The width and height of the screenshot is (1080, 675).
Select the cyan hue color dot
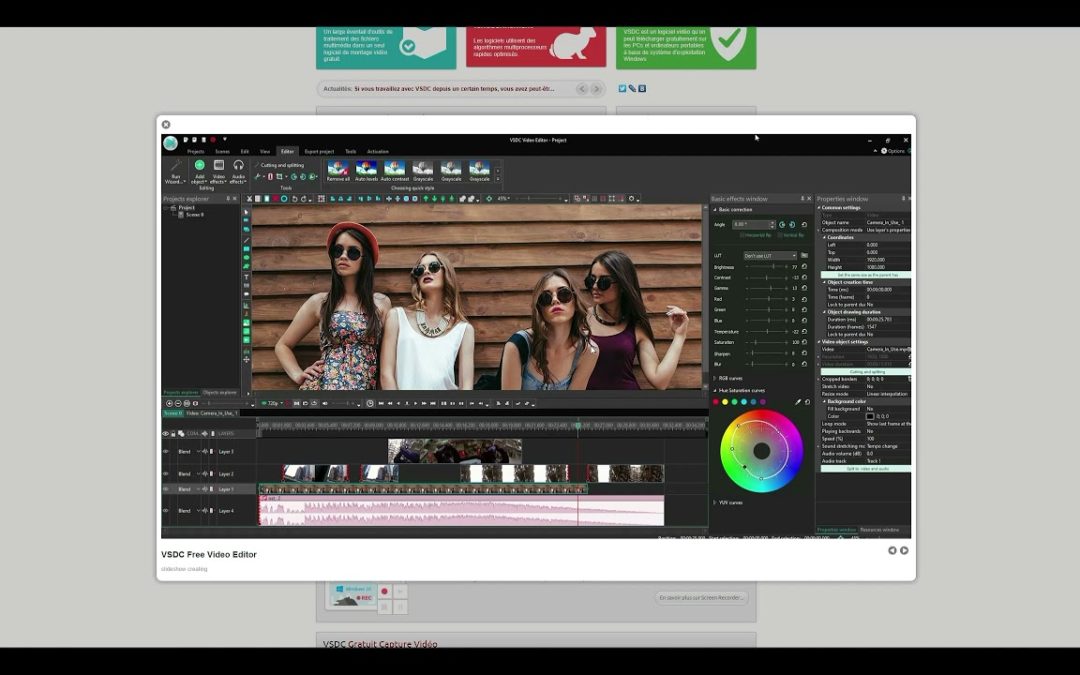coord(744,402)
